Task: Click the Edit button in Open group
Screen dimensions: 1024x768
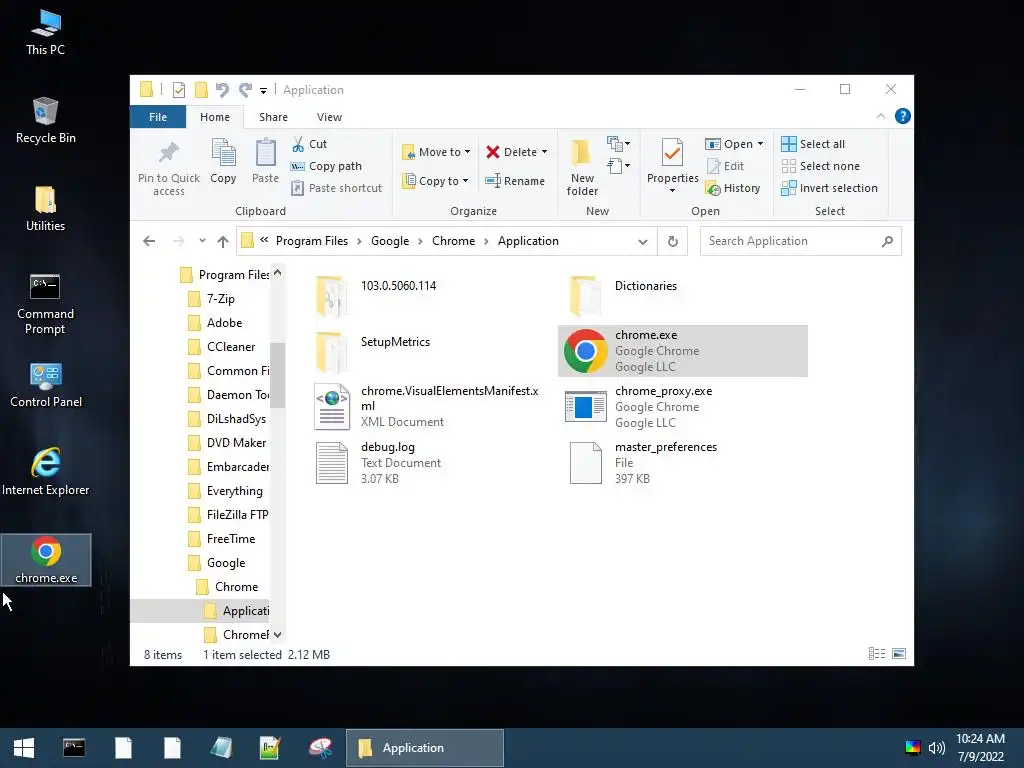Action: [x=726, y=166]
